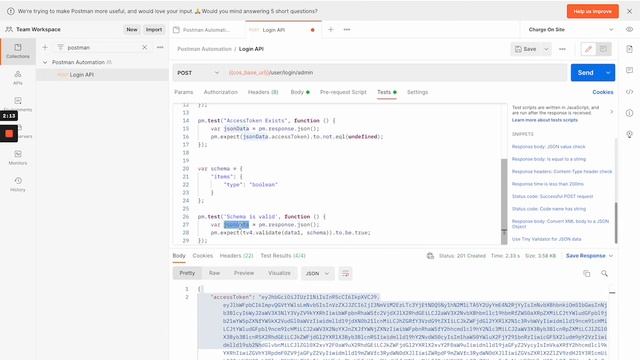Open the JSON format dropdown
The width and height of the screenshot is (640, 360).
tap(318, 273)
